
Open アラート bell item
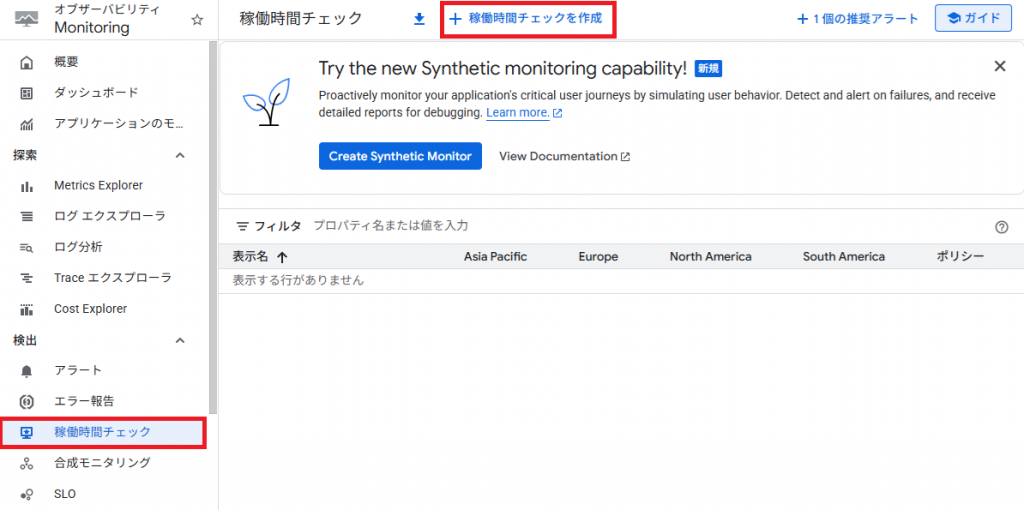[78, 371]
